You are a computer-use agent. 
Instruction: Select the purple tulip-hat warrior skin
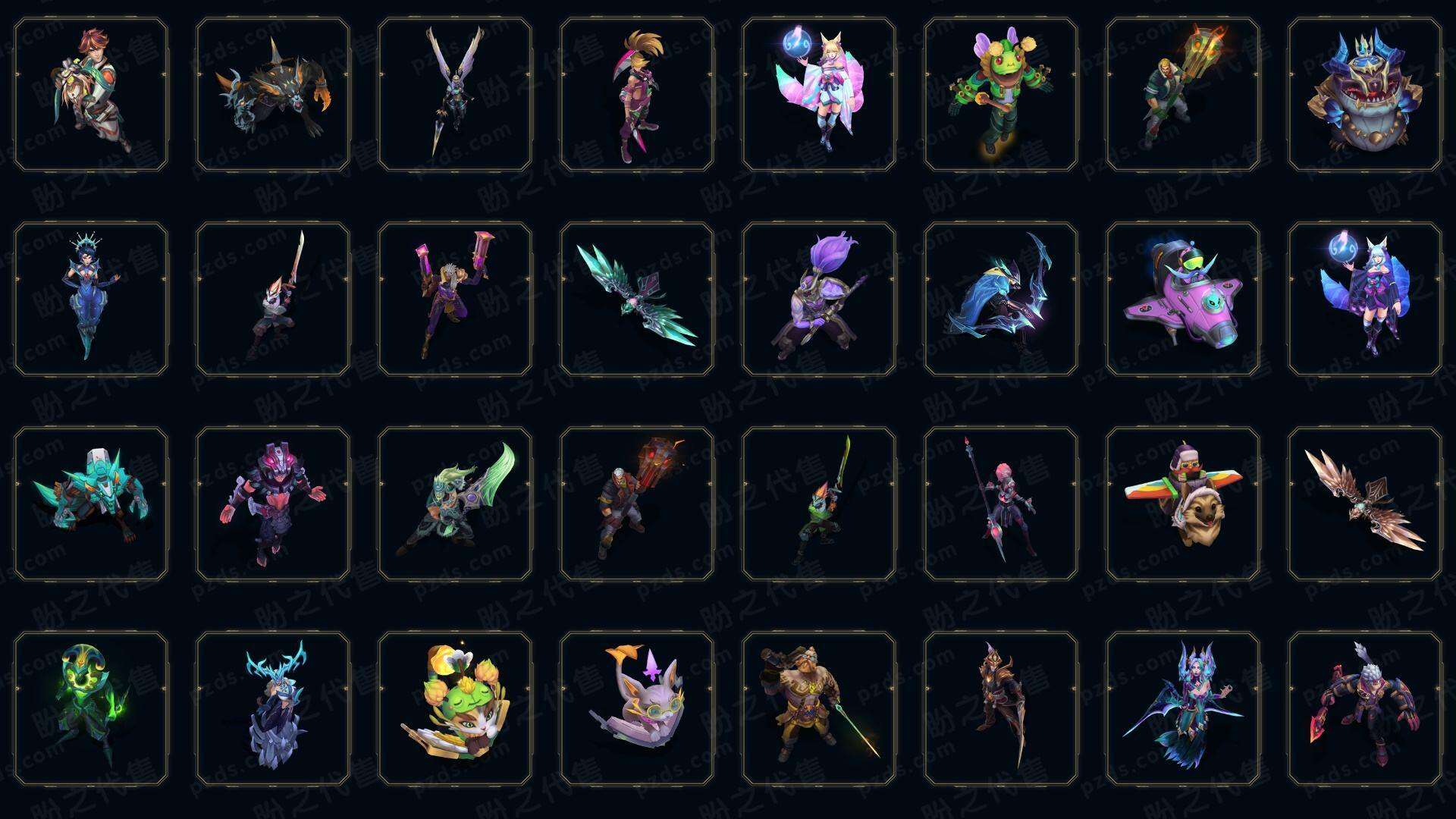pyautogui.click(x=819, y=299)
